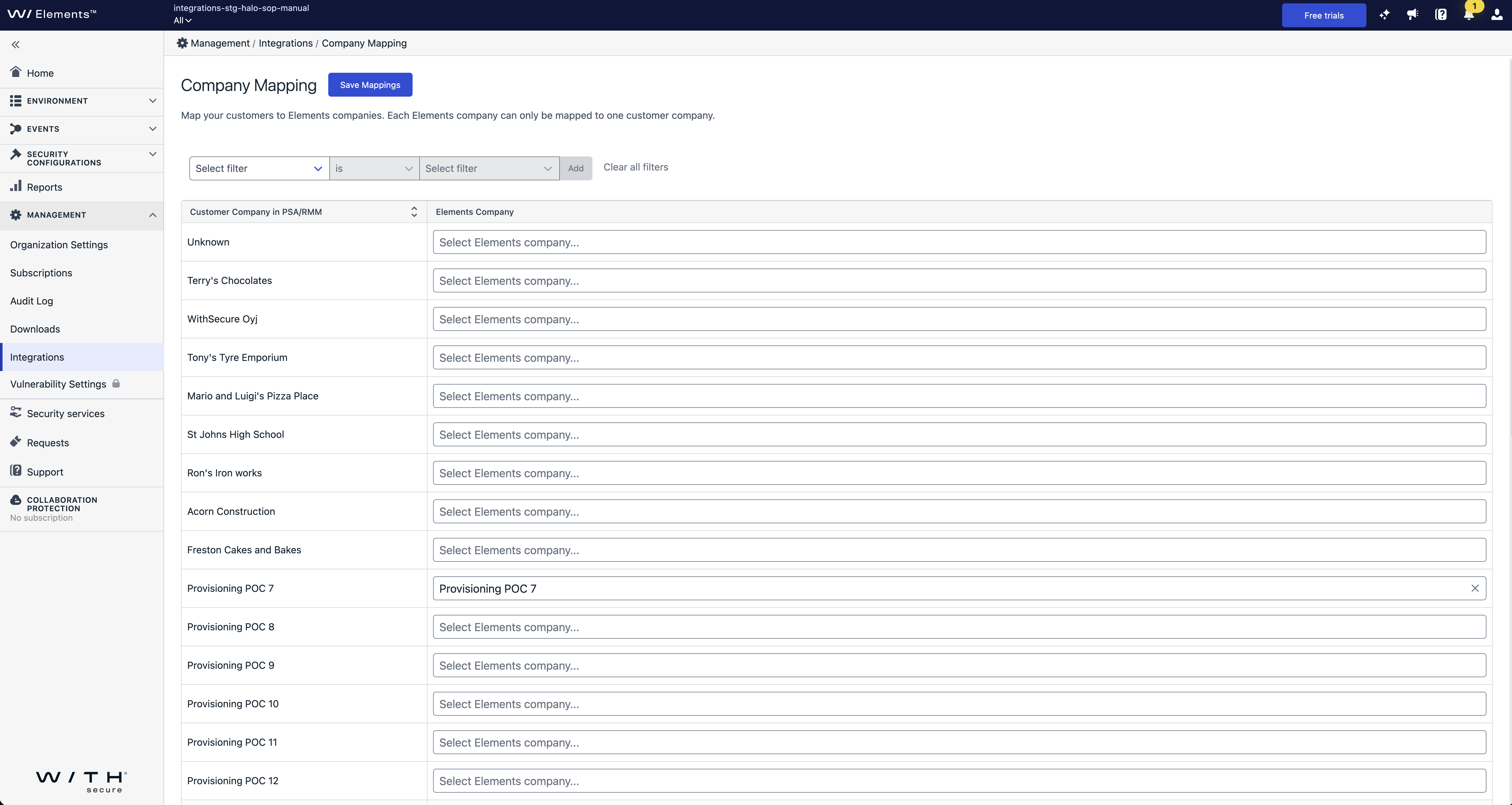Open the AI sparkle assistant icon

click(x=1385, y=15)
